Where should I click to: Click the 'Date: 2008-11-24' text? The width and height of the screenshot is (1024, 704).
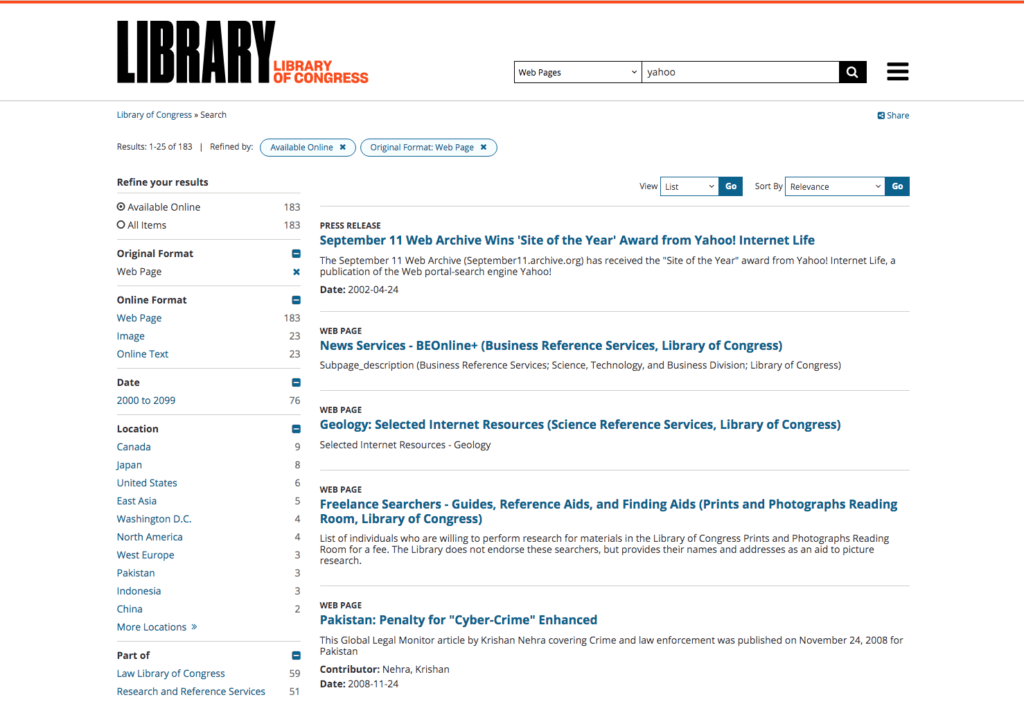[359, 684]
